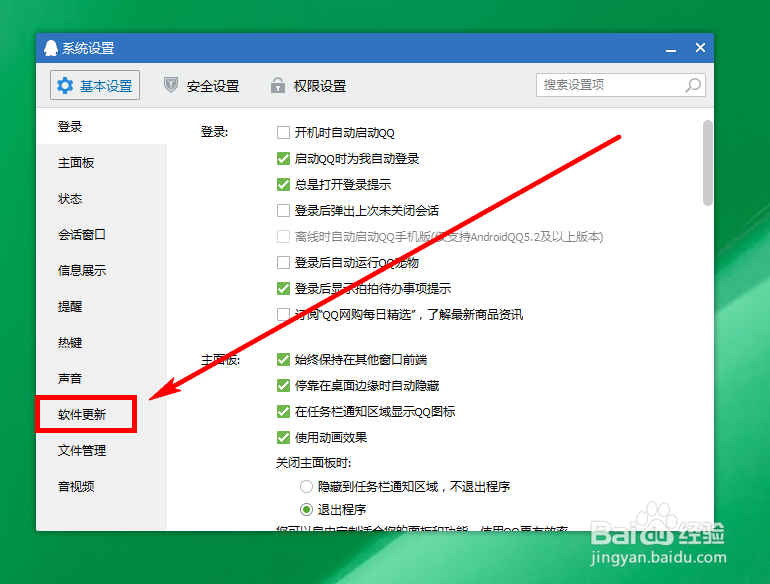Close the 系统设置 window

click(x=700, y=48)
